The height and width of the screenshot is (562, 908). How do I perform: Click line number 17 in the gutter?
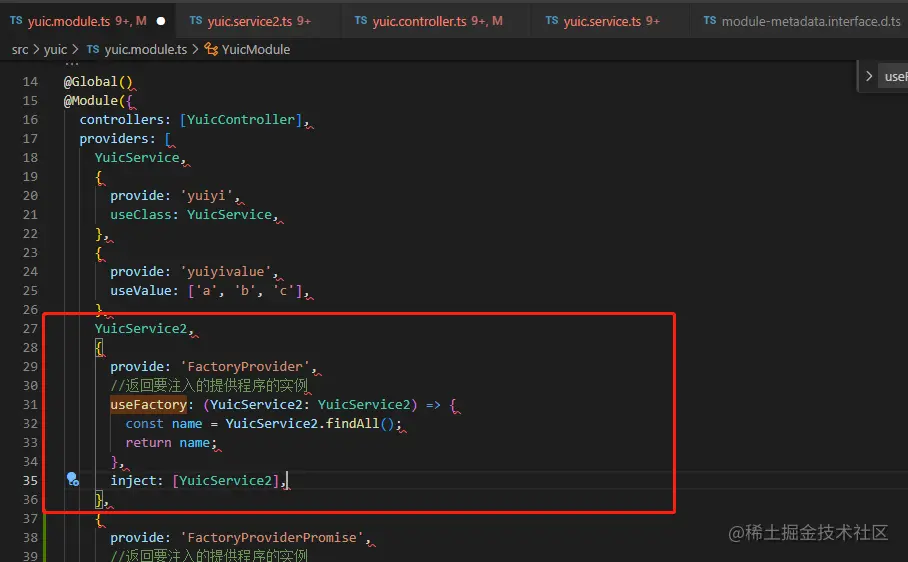pos(30,139)
